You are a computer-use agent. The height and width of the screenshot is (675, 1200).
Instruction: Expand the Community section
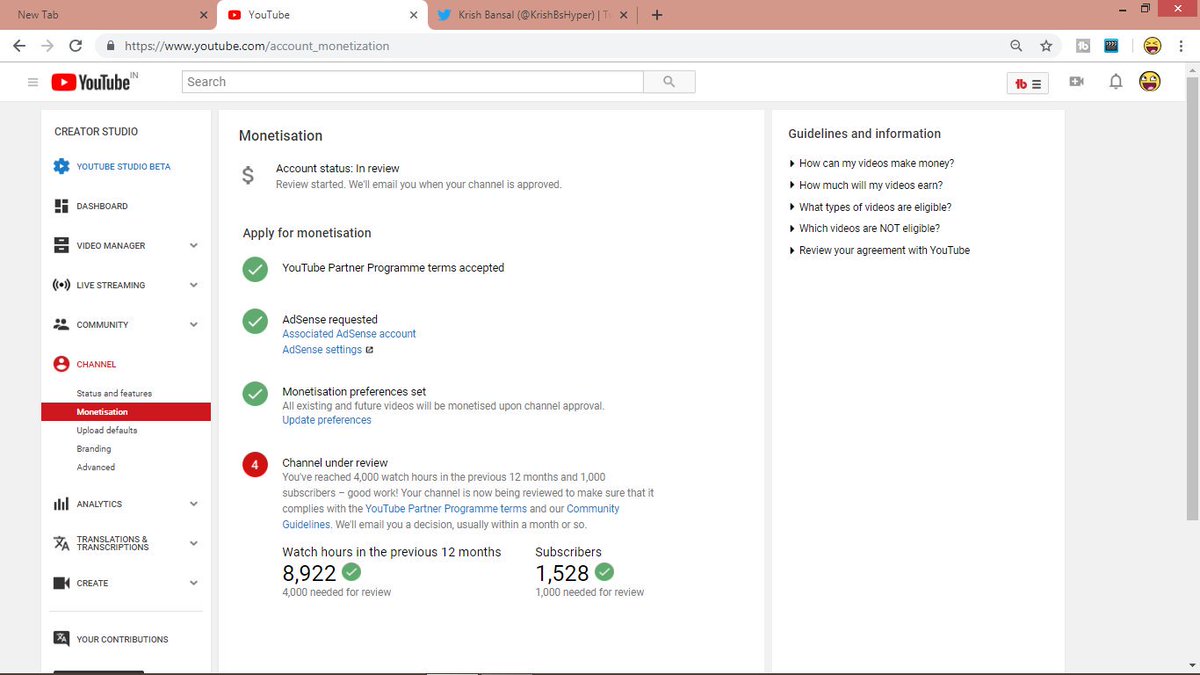[x=194, y=324]
